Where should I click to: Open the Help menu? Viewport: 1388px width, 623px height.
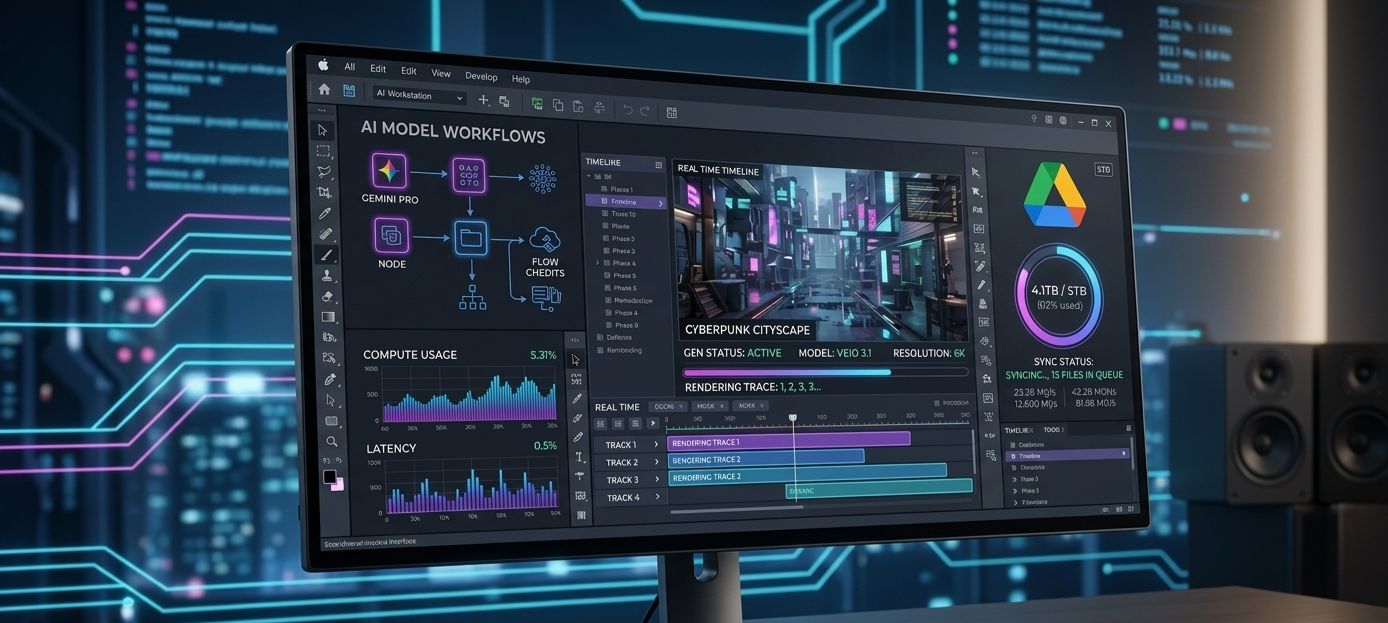(521, 79)
